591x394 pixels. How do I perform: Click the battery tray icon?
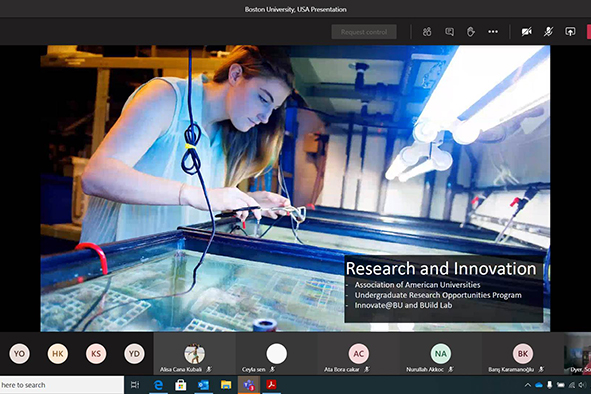(561, 385)
